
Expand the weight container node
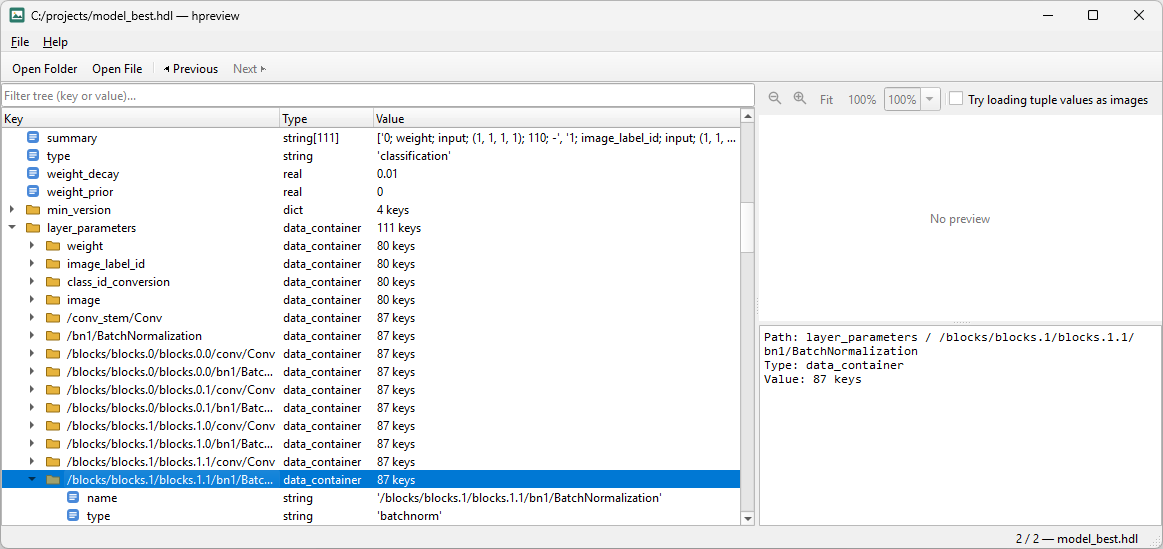tap(32, 246)
